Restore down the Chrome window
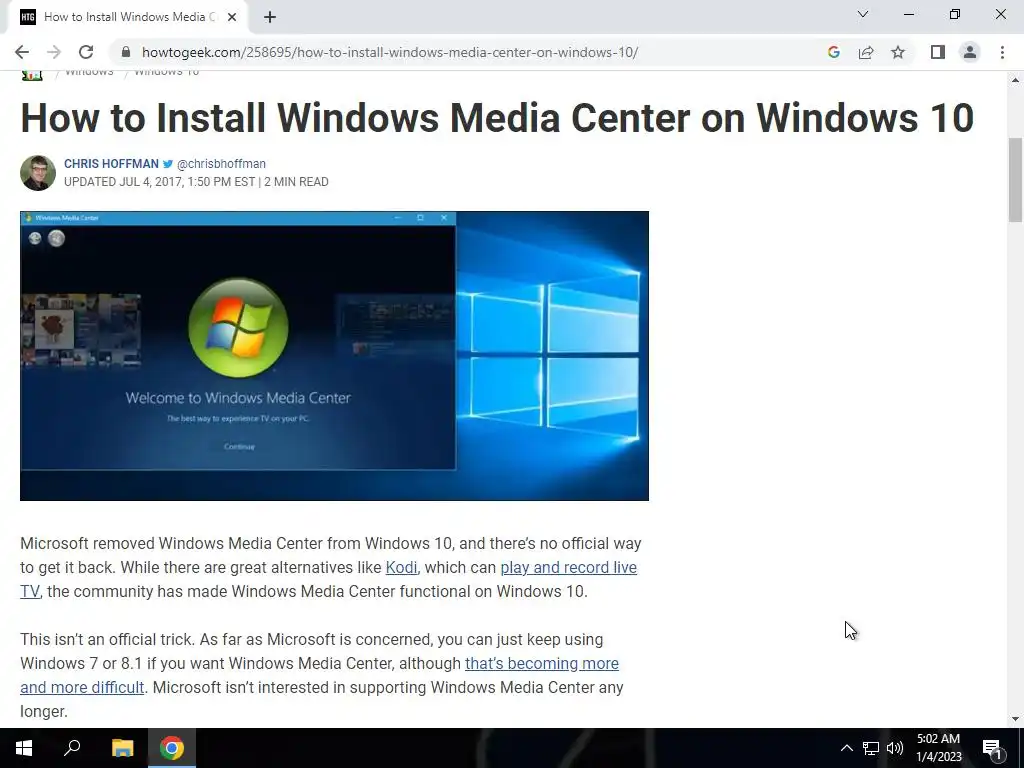 pyautogui.click(x=955, y=14)
